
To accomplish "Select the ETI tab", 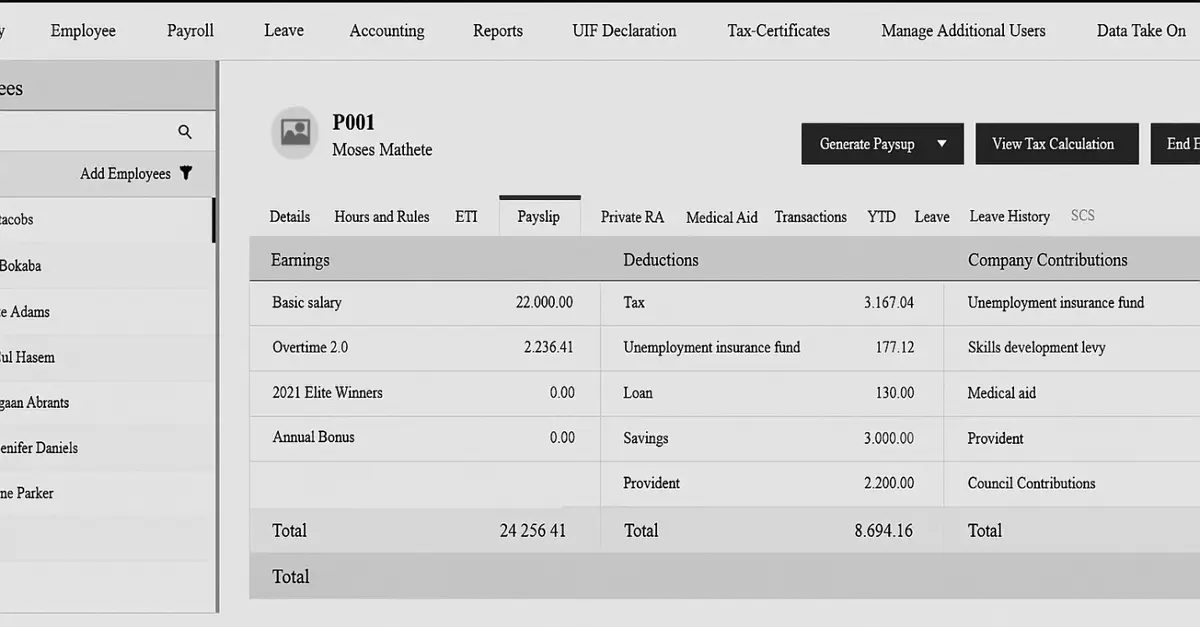I will click(466, 216).
